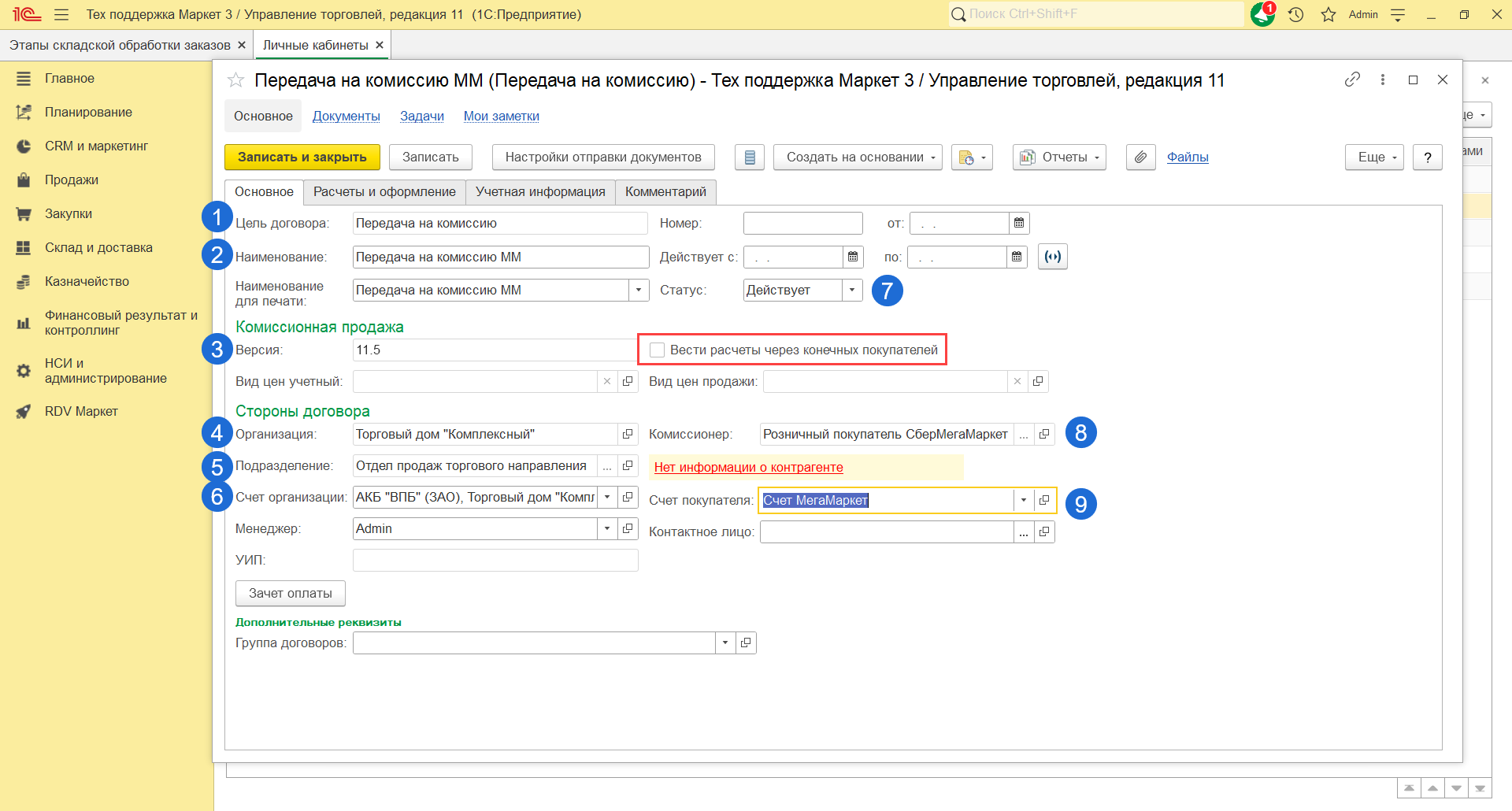Clear the Вид цен продажи field
Image resolution: width=1512 pixels, height=811 pixels.
pyautogui.click(x=1017, y=382)
